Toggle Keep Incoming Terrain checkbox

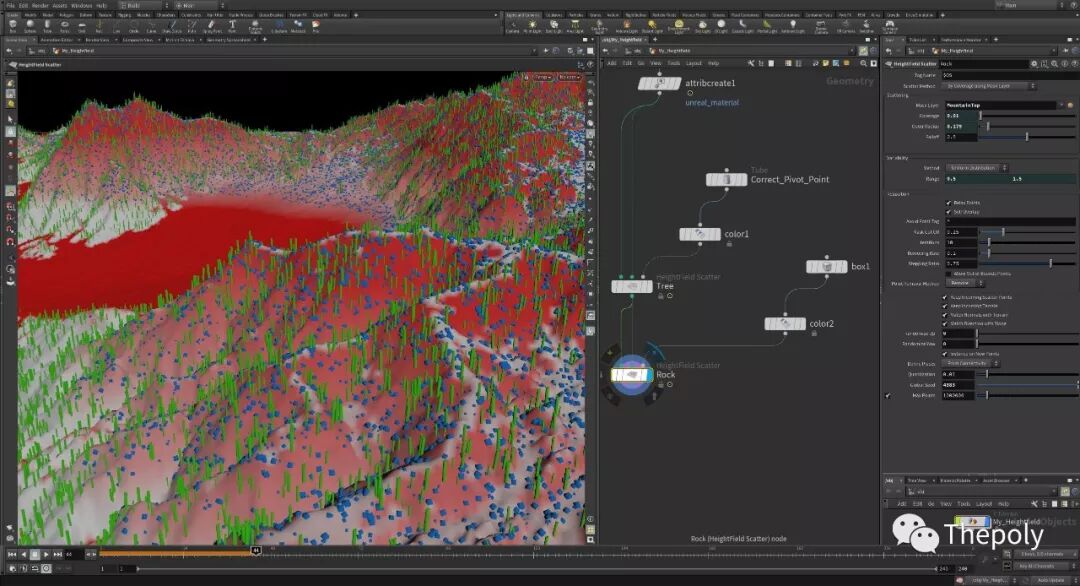[945, 306]
